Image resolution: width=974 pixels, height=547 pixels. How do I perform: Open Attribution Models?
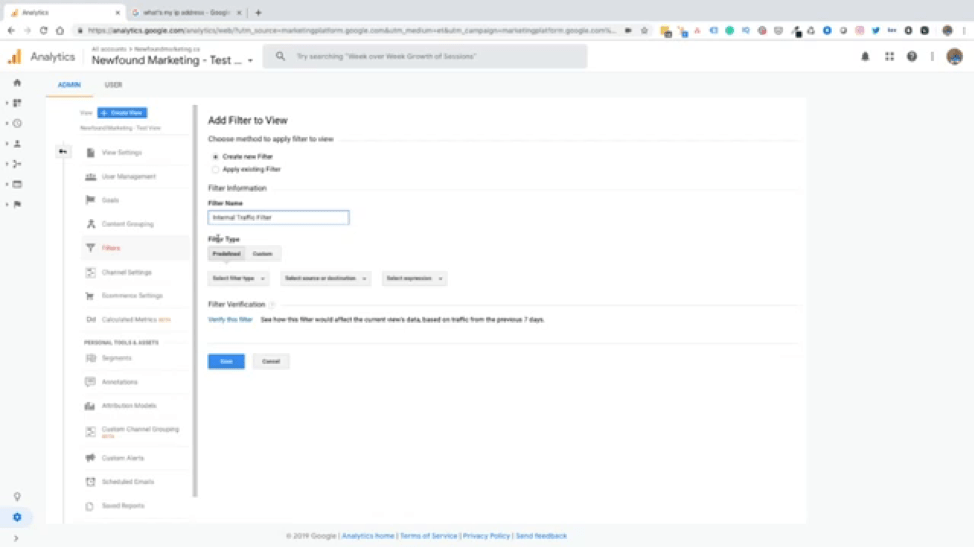click(x=129, y=406)
